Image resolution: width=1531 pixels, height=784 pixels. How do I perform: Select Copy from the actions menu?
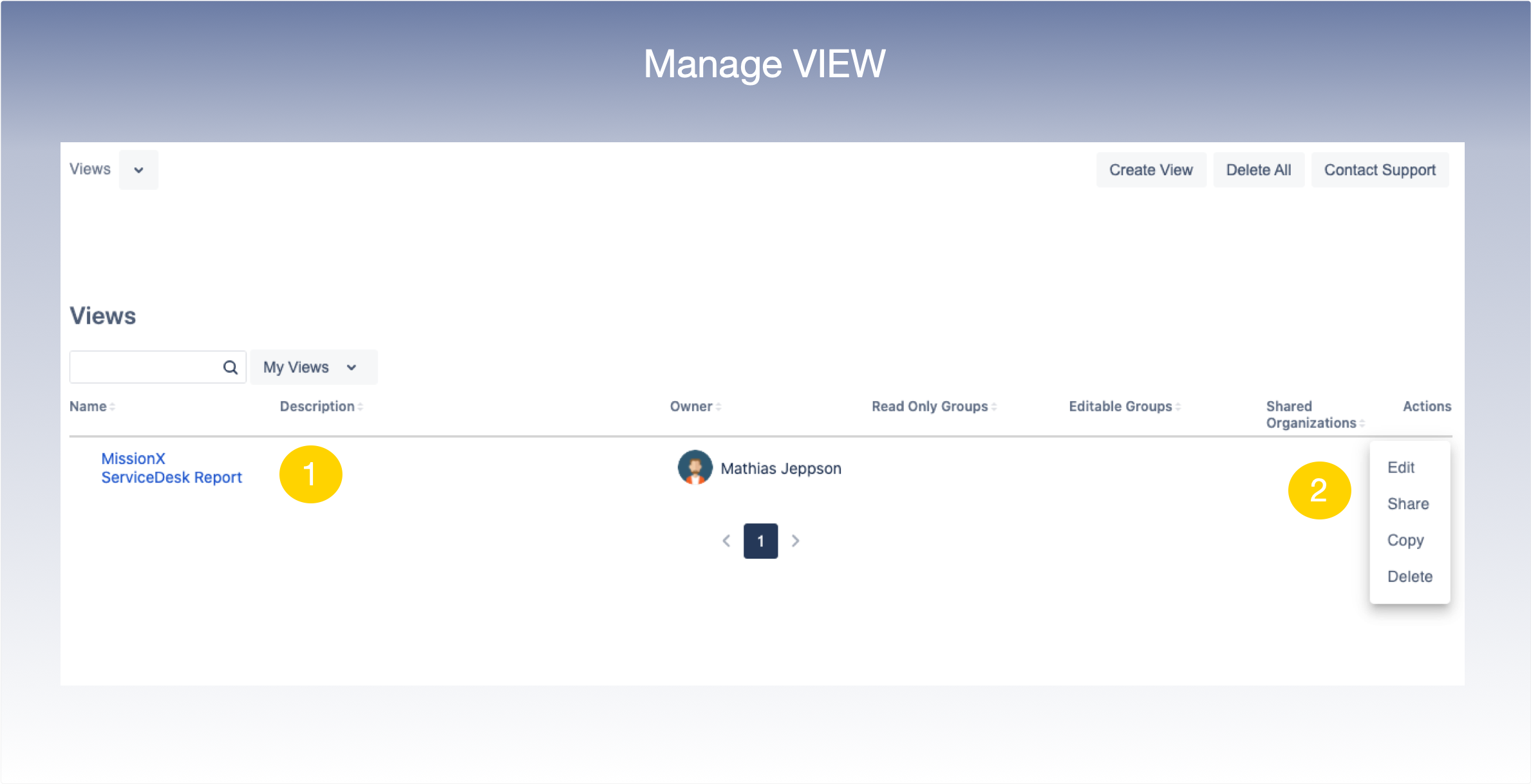tap(1405, 540)
